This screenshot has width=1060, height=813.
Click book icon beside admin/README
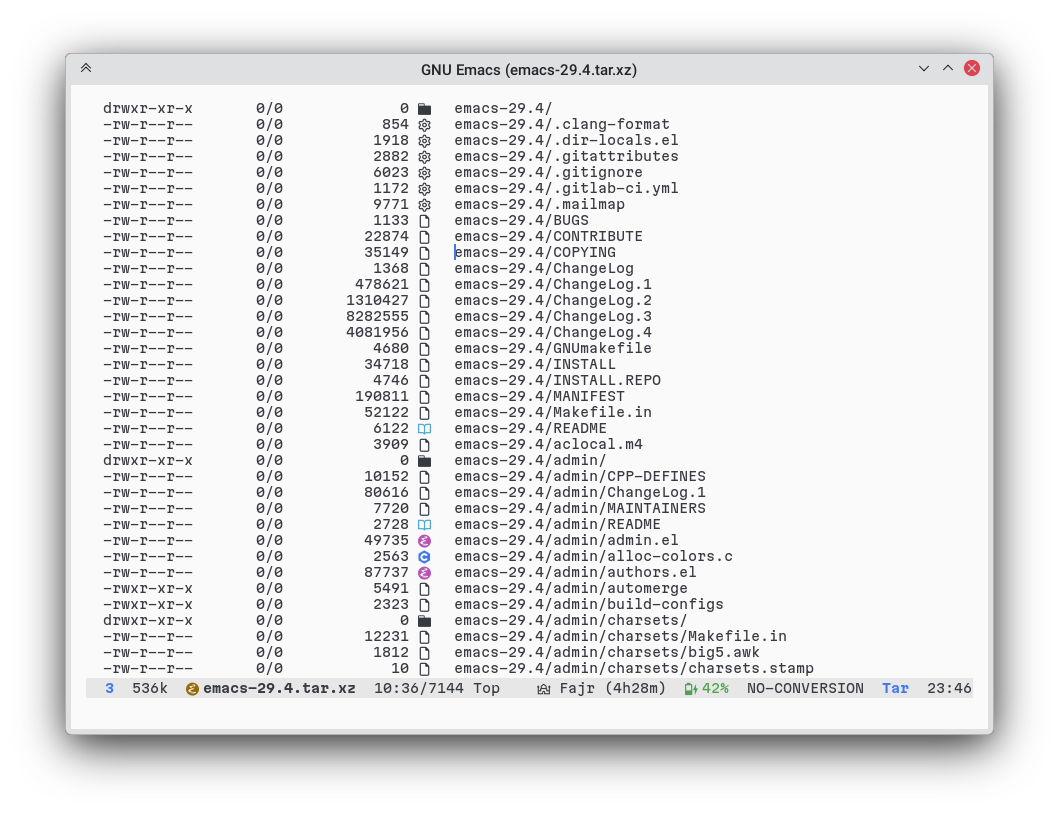(425, 524)
